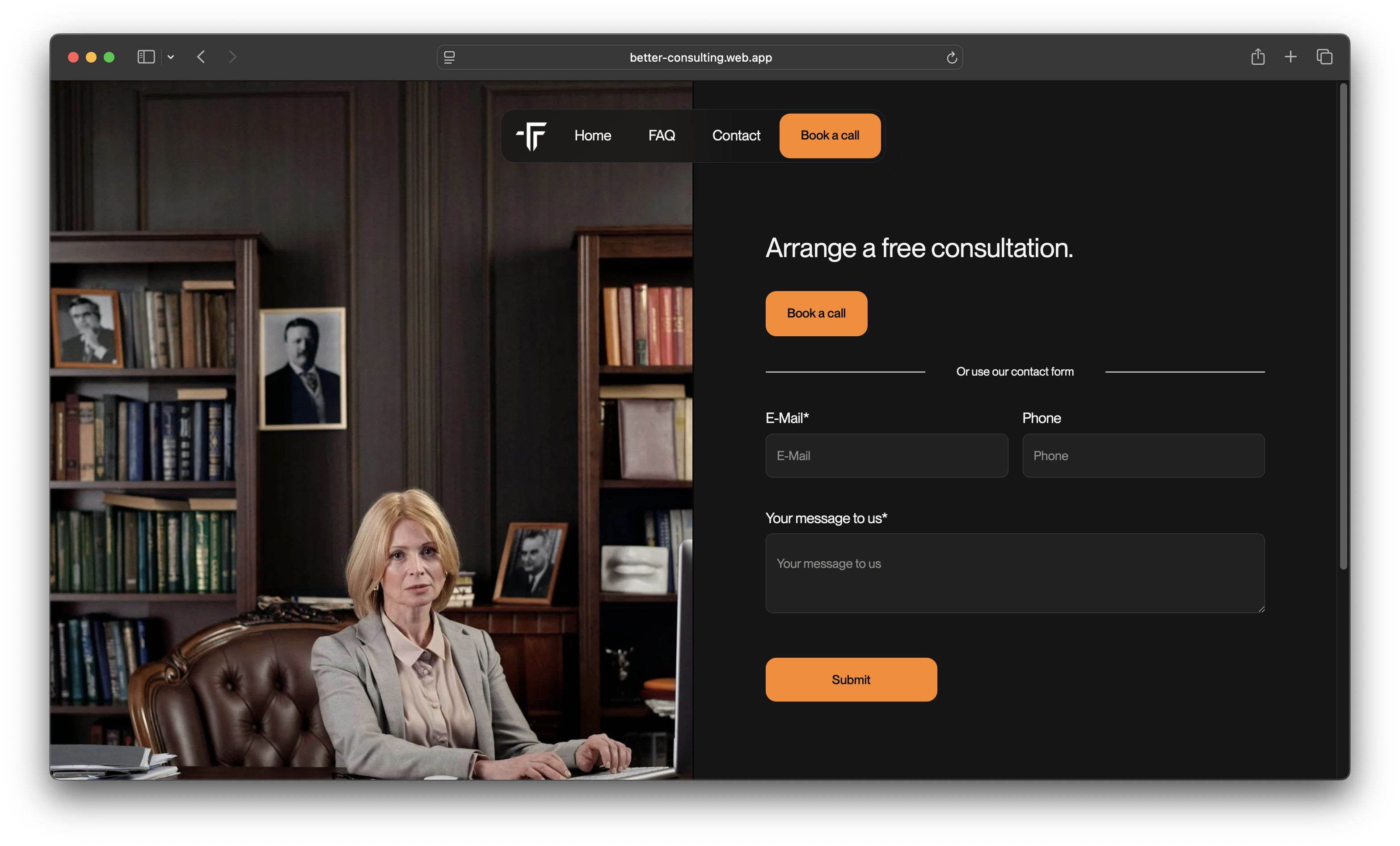Go forward with the forward arrow

click(232, 57)
